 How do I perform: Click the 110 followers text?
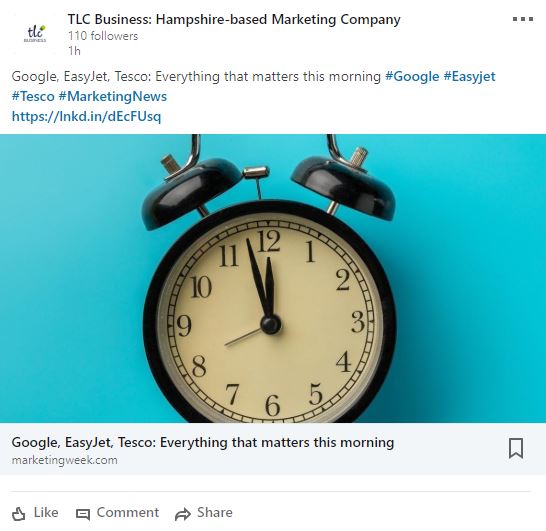[103, 36]
